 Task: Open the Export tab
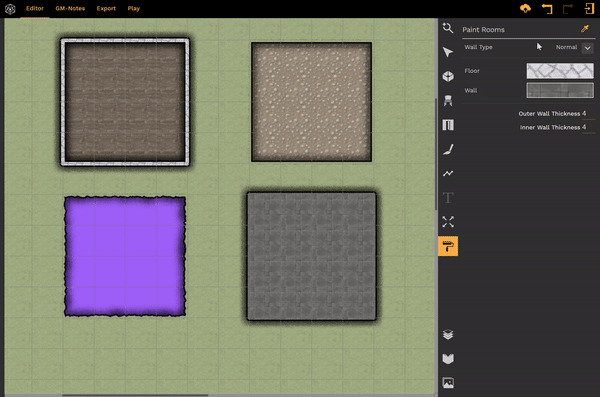tap(106, 8)
